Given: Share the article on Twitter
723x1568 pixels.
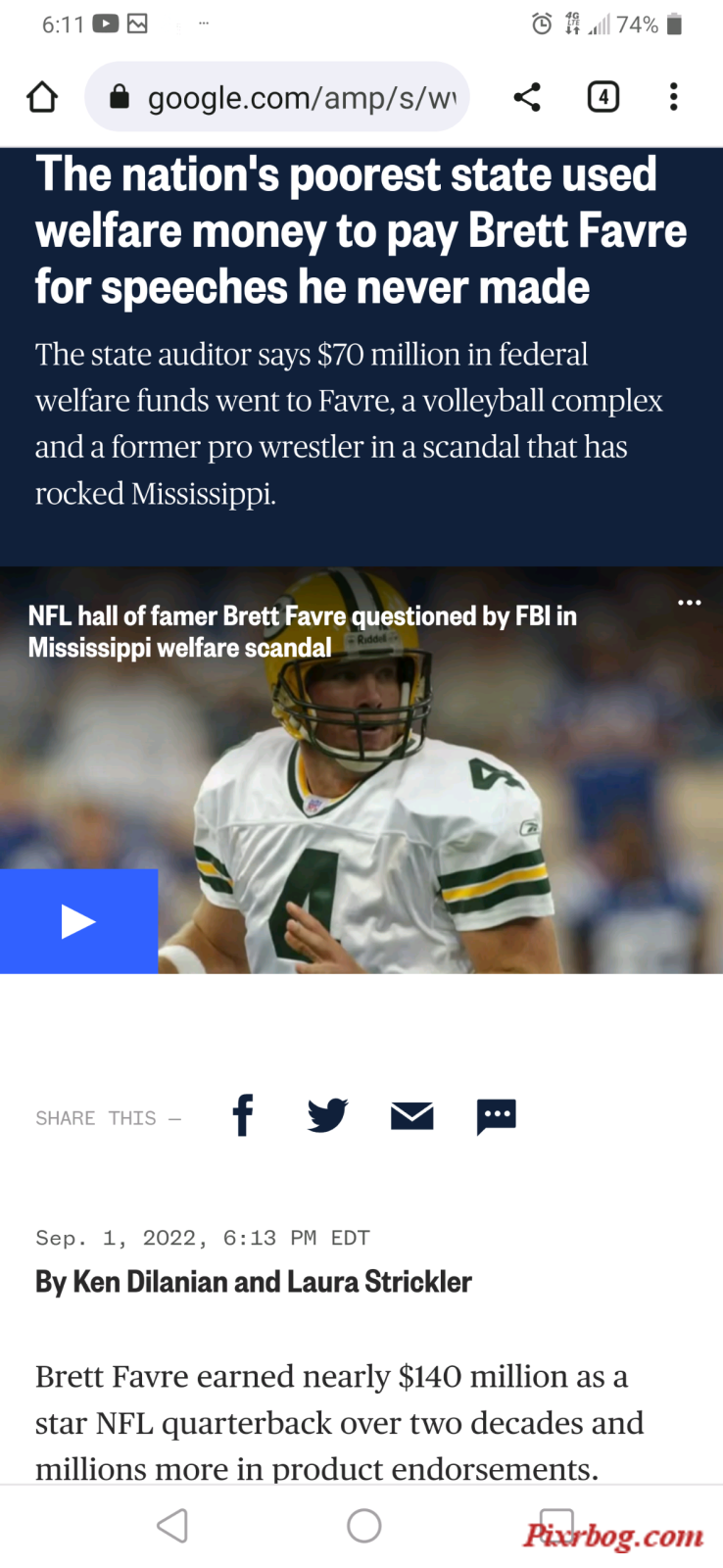Looking at the screenshot, I should pyautogui.click(x=327, y=1115).
